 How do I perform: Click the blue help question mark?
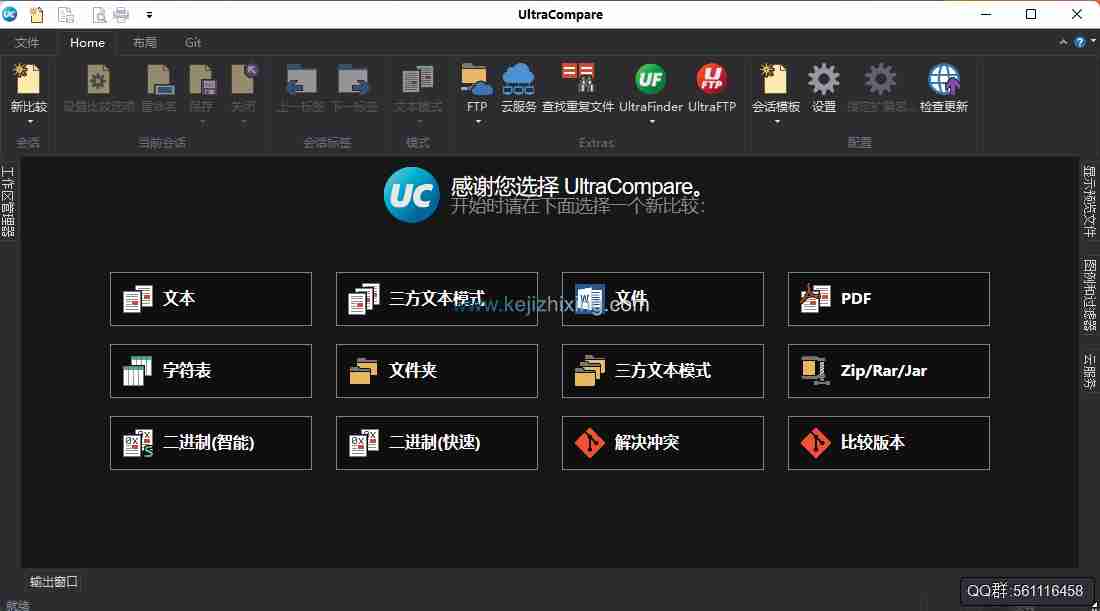click(1081, 42)
